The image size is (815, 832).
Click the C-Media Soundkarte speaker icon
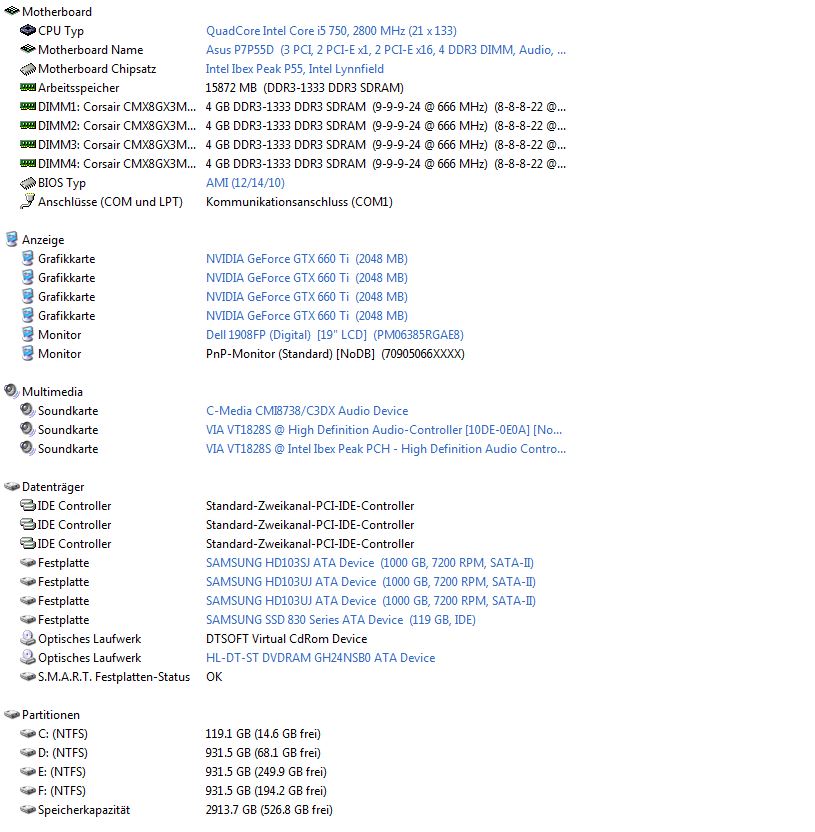[x=28, y=410]
